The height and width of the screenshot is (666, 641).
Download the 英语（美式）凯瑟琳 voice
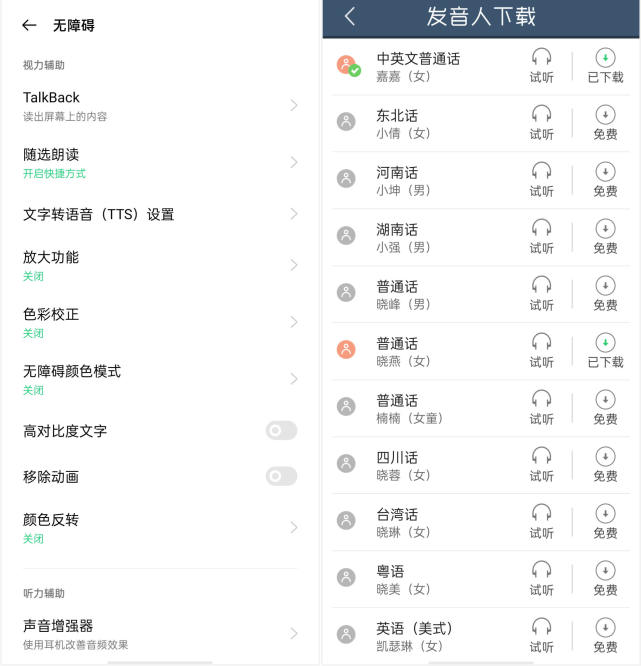605,635
